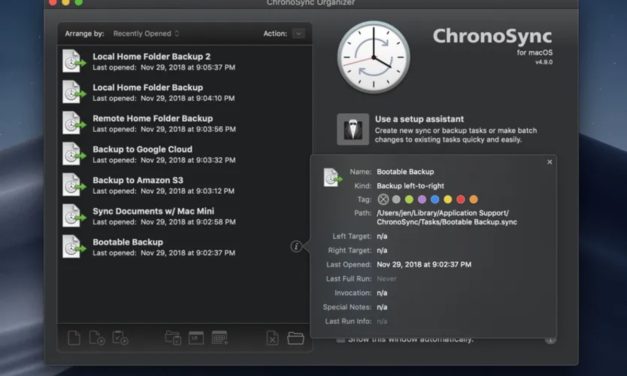The image size is (627, 376).
Task: Select Local Home Folder Backup 2 task
Action: (184, 61)
